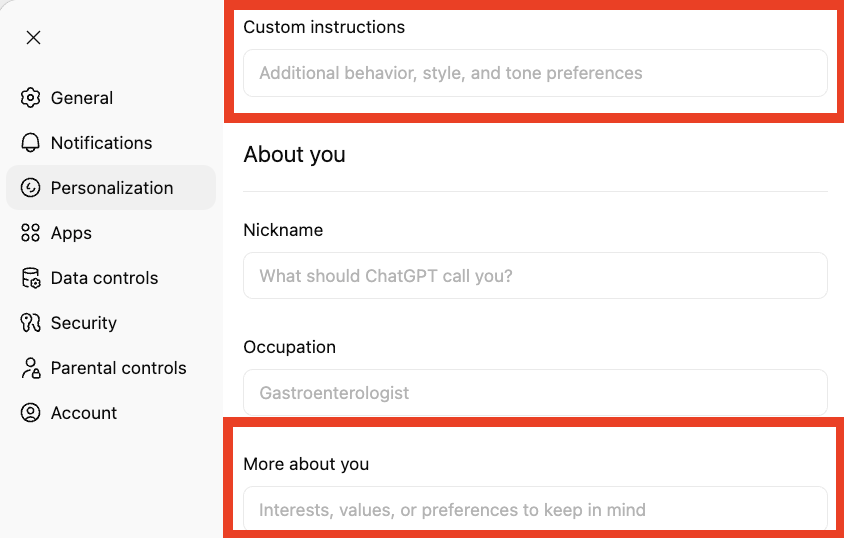This screenshot has height=538, width=844.
Task: Click the four-circles Apps icon
Action: (31, 233)
